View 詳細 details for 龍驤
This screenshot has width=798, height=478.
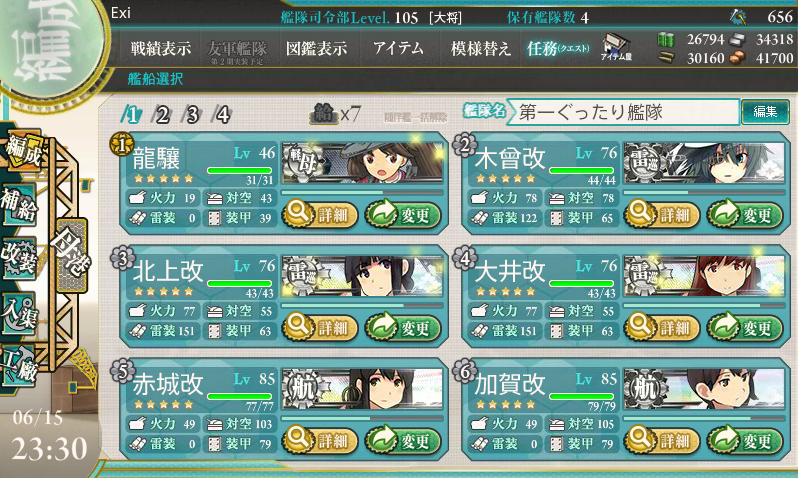(x=320, y=214)
